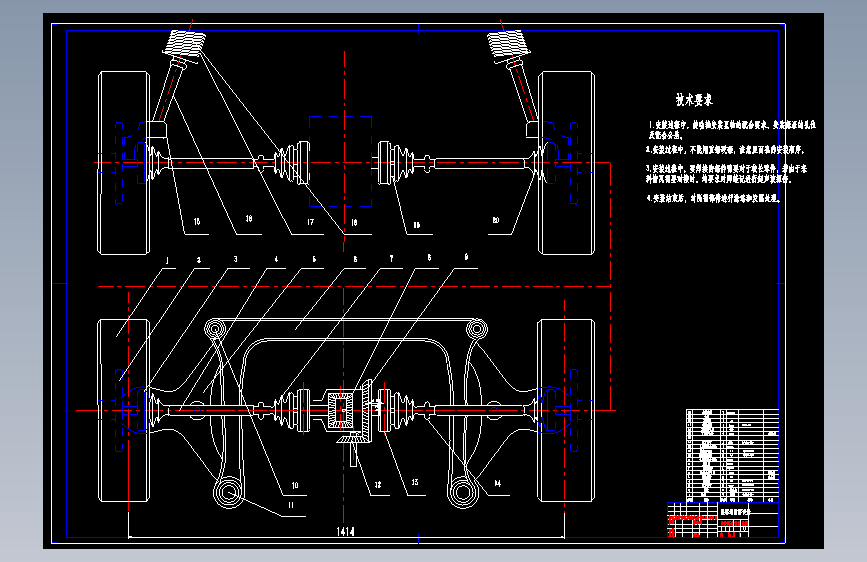Select the 1414 wheel track dimension text

click(345, 532)
